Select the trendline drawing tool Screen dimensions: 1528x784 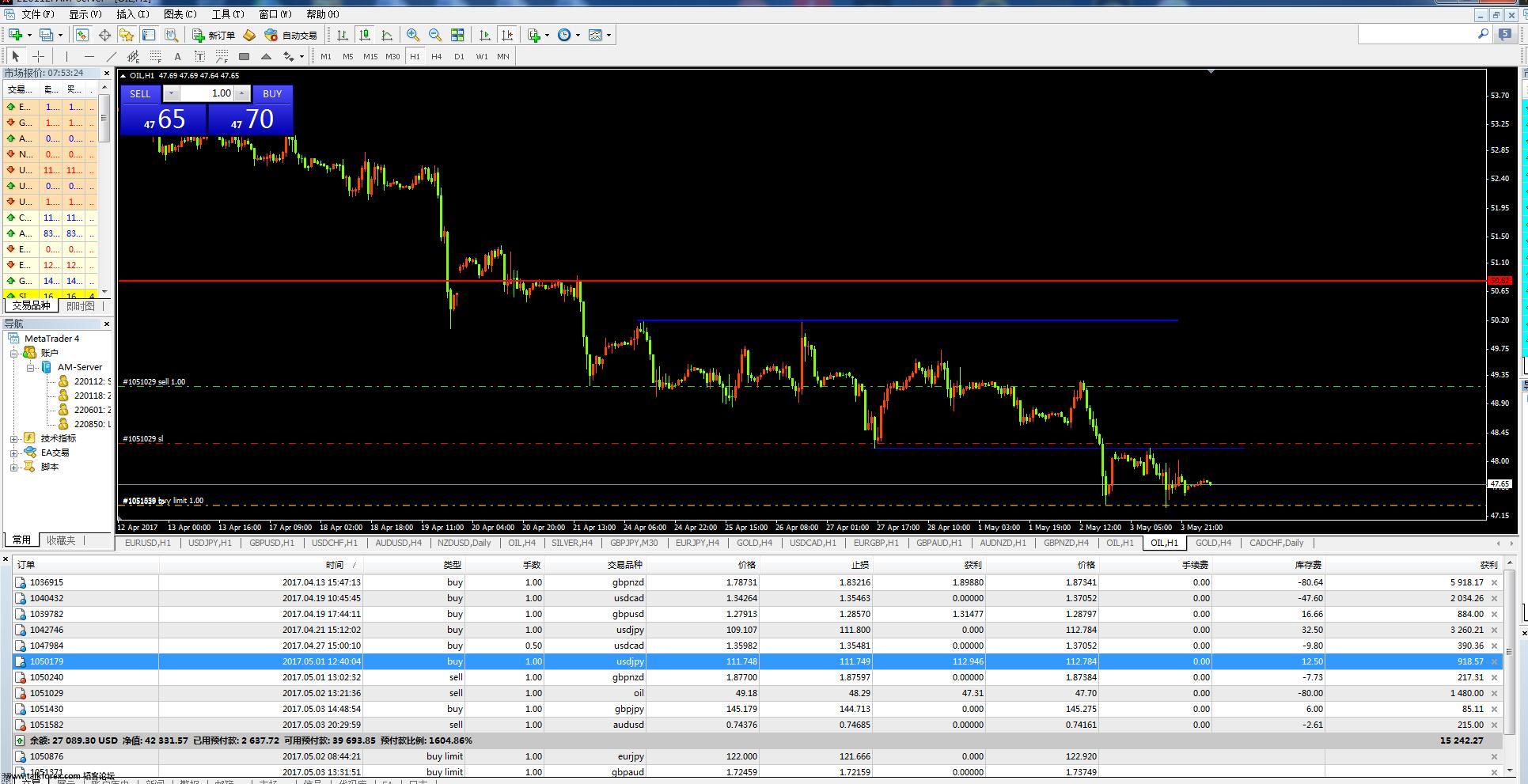coord(111,56)
